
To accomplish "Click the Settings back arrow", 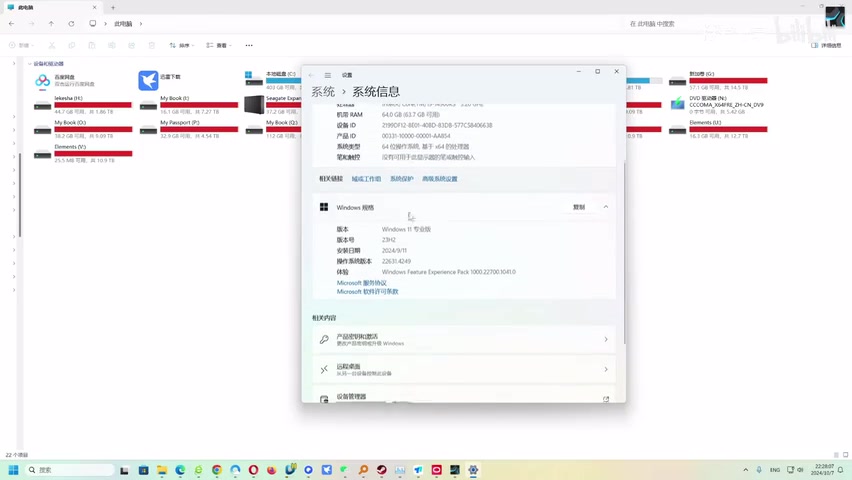I will click(x=311, y=75).
